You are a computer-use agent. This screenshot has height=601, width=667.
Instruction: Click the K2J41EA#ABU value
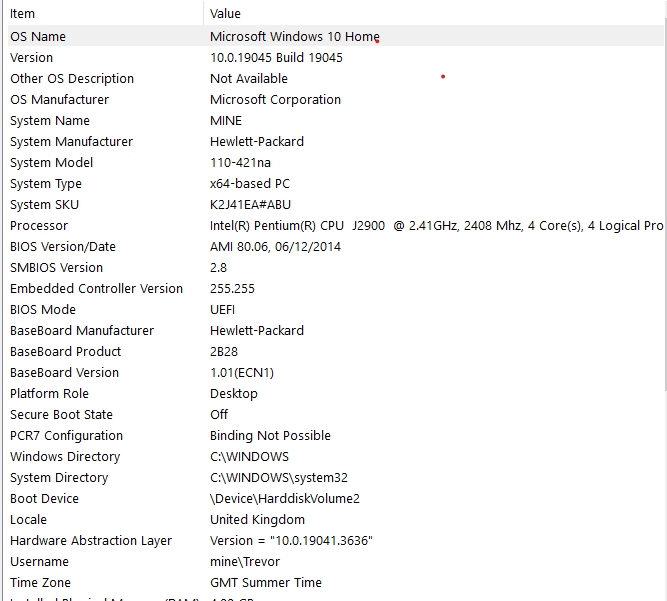click(x=251, y=205)
